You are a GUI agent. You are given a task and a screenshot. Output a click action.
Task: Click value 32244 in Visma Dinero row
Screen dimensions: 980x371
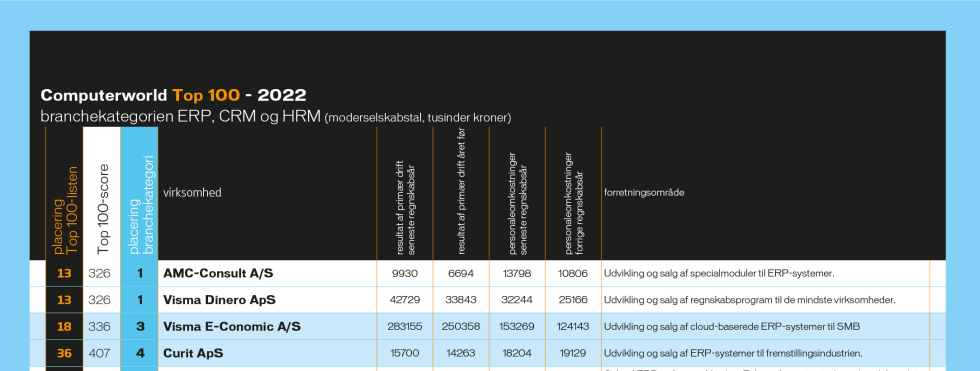(x=517, y=300)
